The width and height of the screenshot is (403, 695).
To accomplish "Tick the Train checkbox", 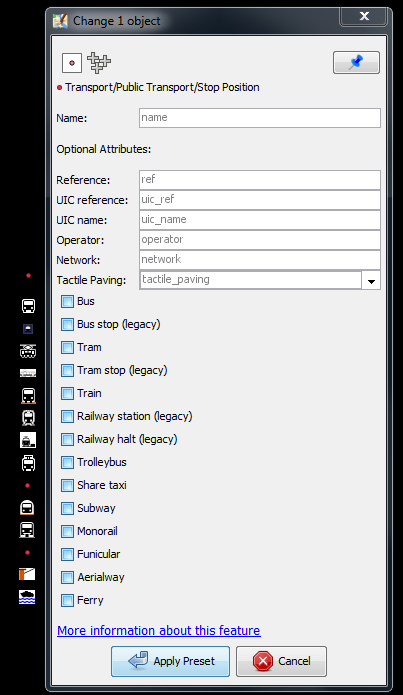I will pos(67,394).
